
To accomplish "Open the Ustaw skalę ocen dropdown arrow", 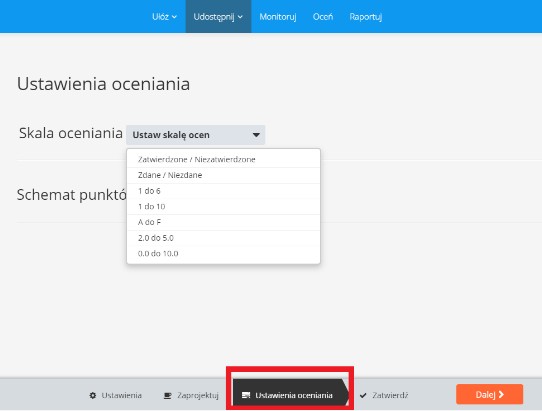I will coord(256,135).
